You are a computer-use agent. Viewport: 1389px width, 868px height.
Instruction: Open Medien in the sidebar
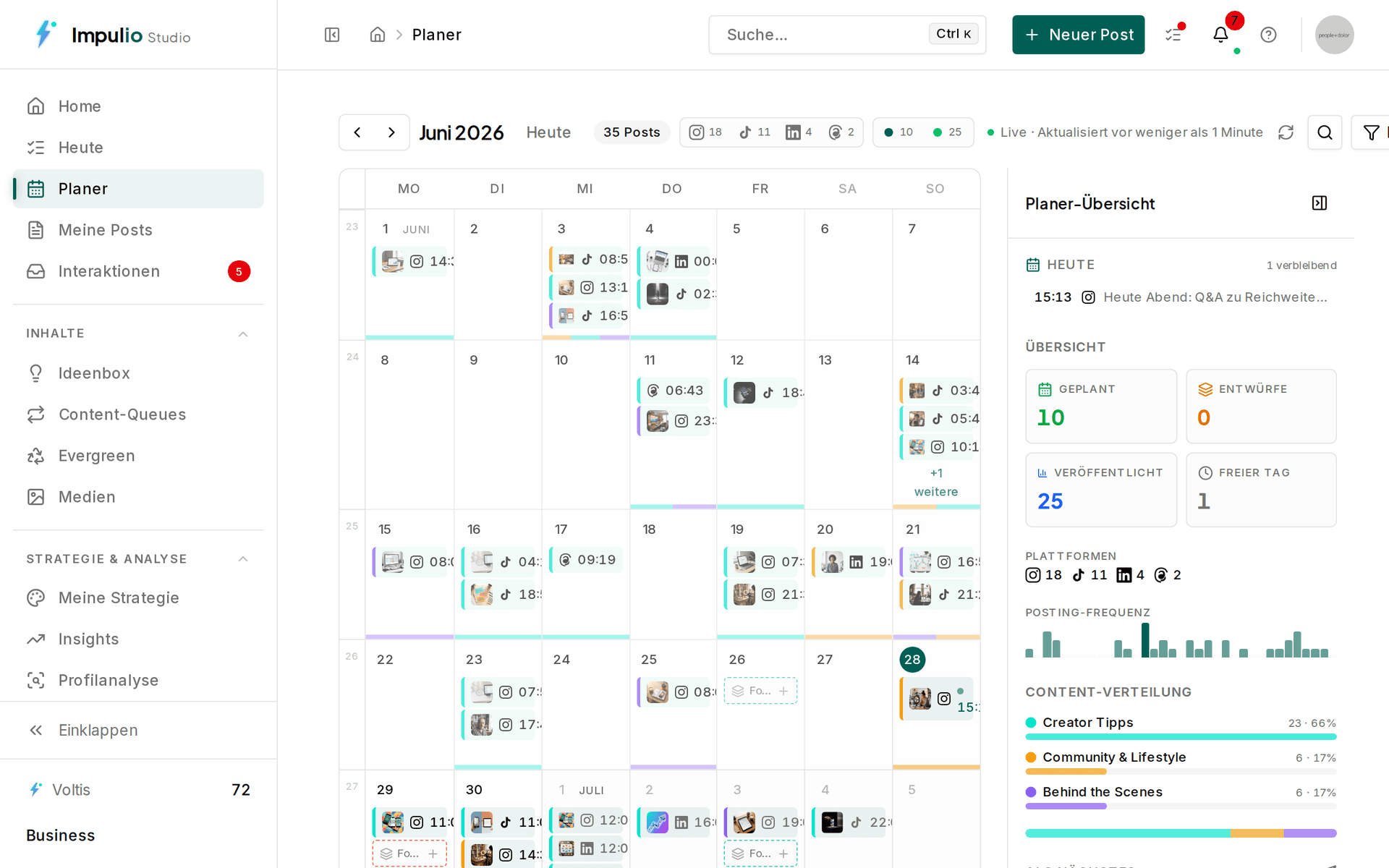point(138,497)
